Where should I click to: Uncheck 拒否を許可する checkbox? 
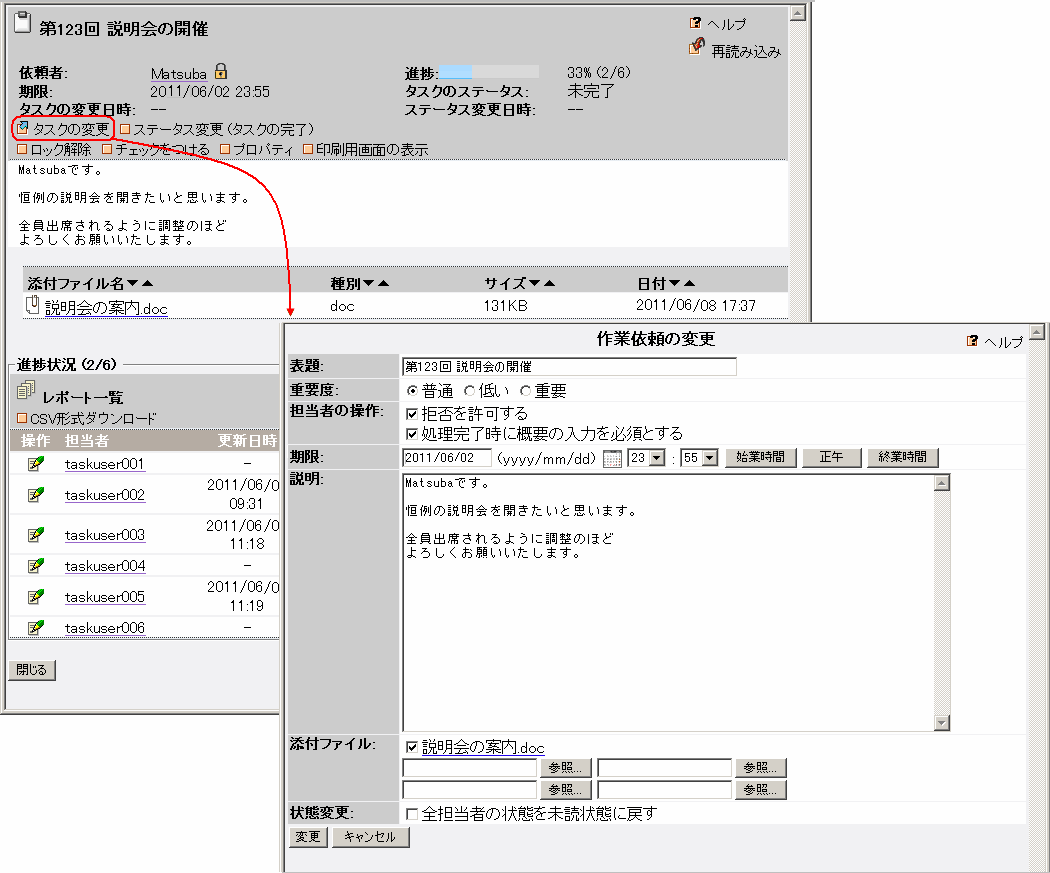[412, 413]
